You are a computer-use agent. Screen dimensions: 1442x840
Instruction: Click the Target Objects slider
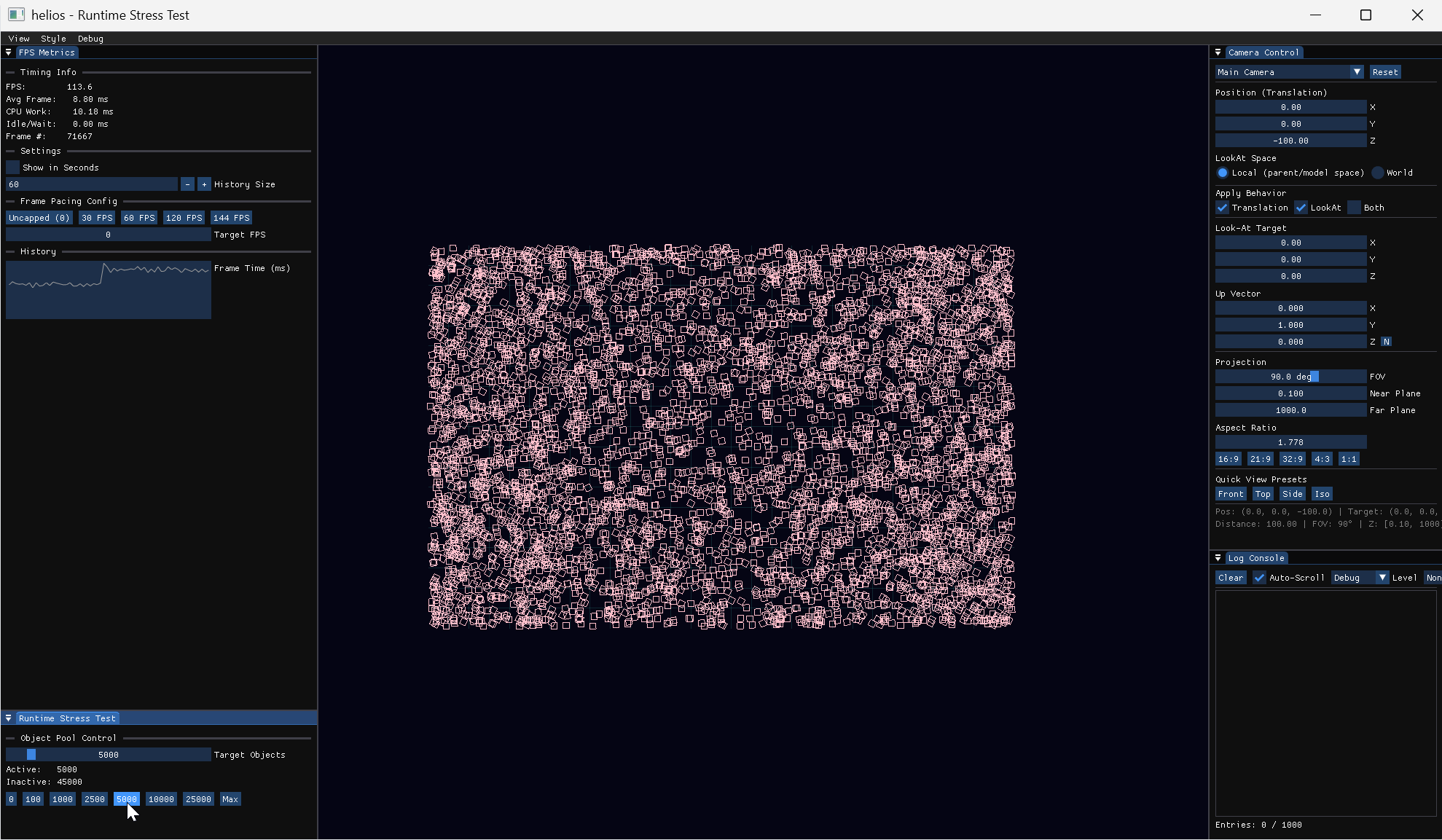108,755
